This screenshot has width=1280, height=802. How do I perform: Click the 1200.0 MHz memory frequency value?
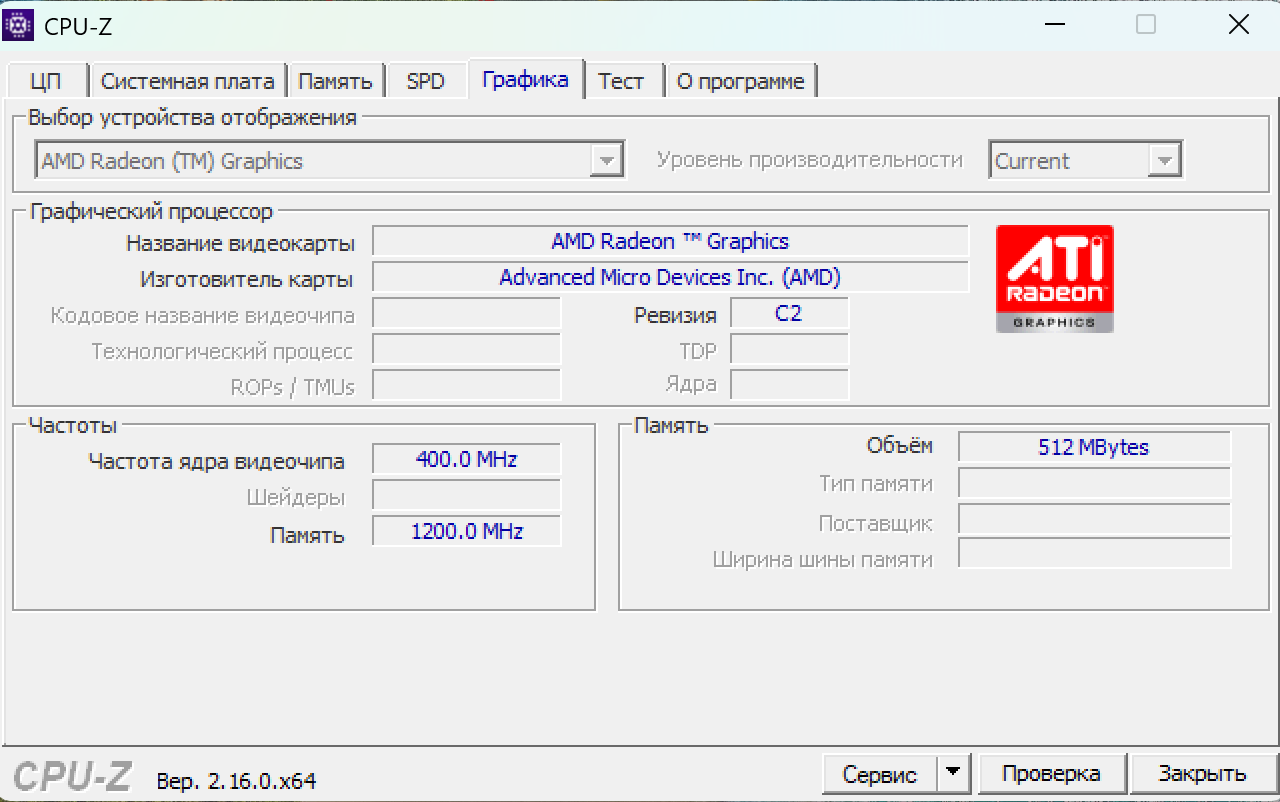[467, 531]
